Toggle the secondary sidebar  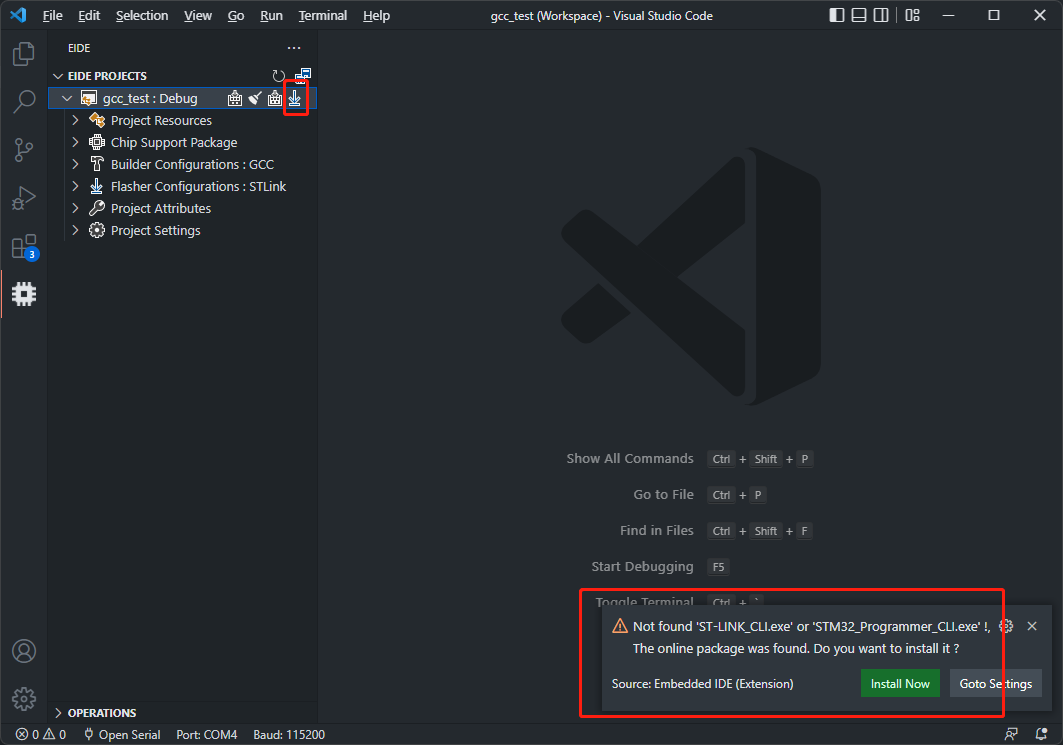pos(882,15)
